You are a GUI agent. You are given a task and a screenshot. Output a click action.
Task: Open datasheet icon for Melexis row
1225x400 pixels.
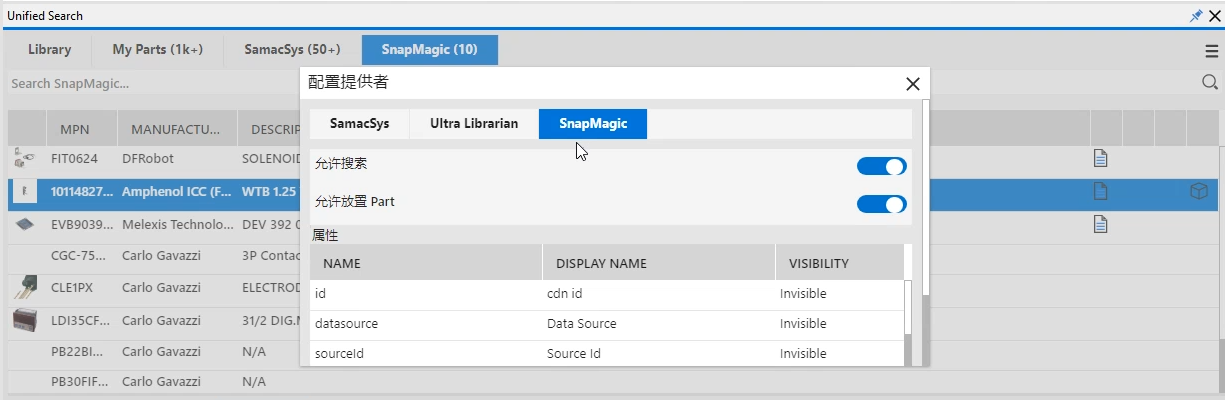point(1101,224)
